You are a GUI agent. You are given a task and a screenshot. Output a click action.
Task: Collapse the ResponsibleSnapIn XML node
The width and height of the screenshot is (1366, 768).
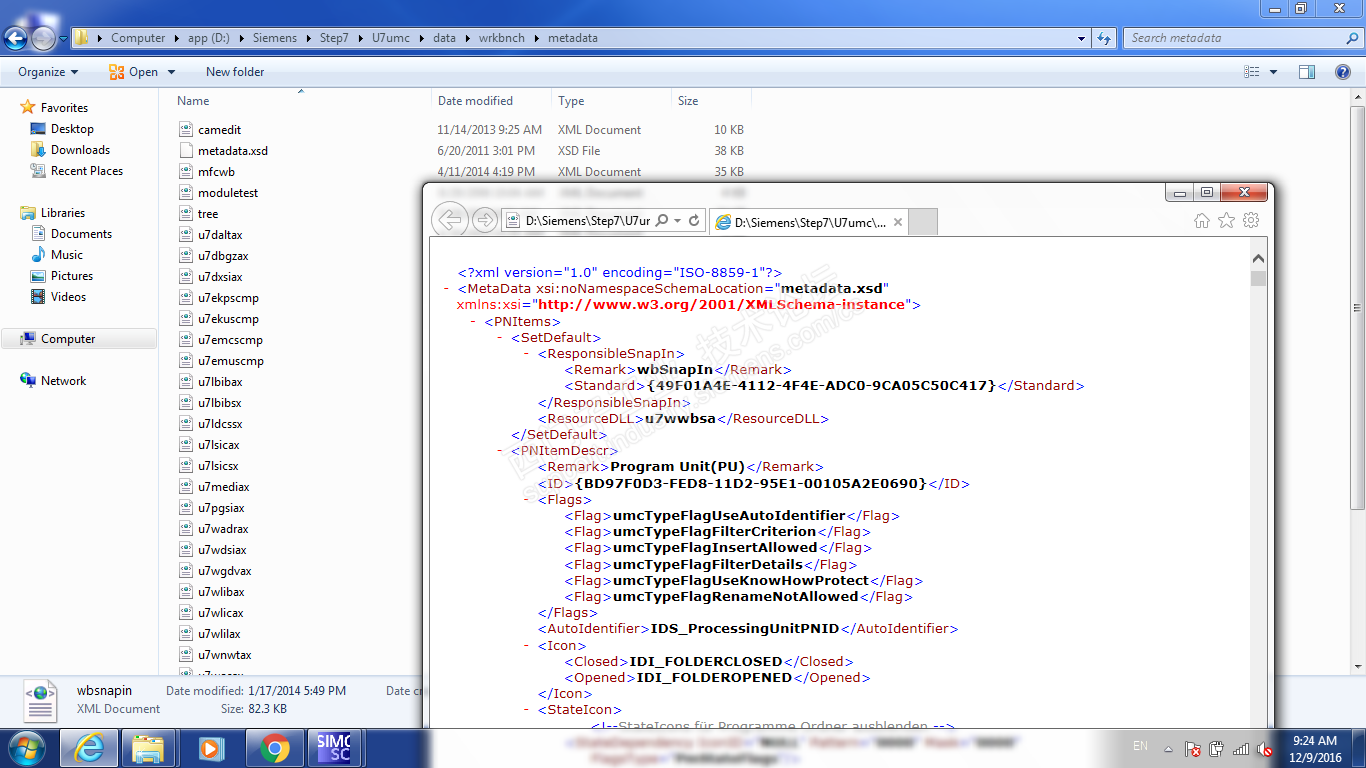pos(528,354)
